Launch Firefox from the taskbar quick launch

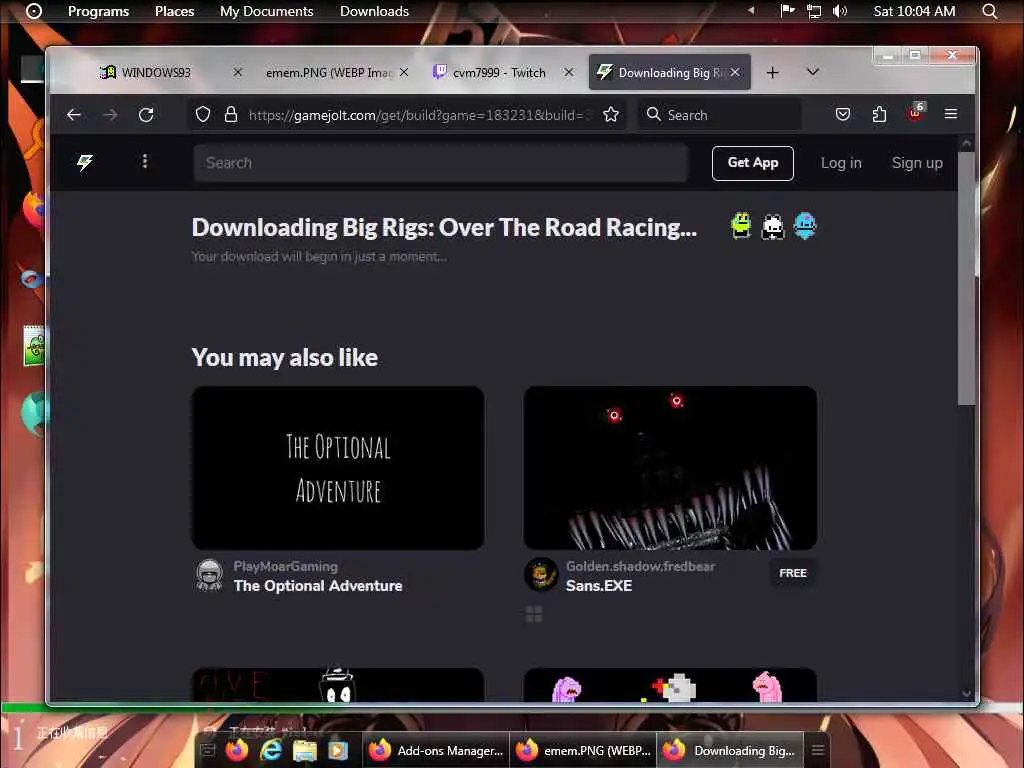pos(238,750)
